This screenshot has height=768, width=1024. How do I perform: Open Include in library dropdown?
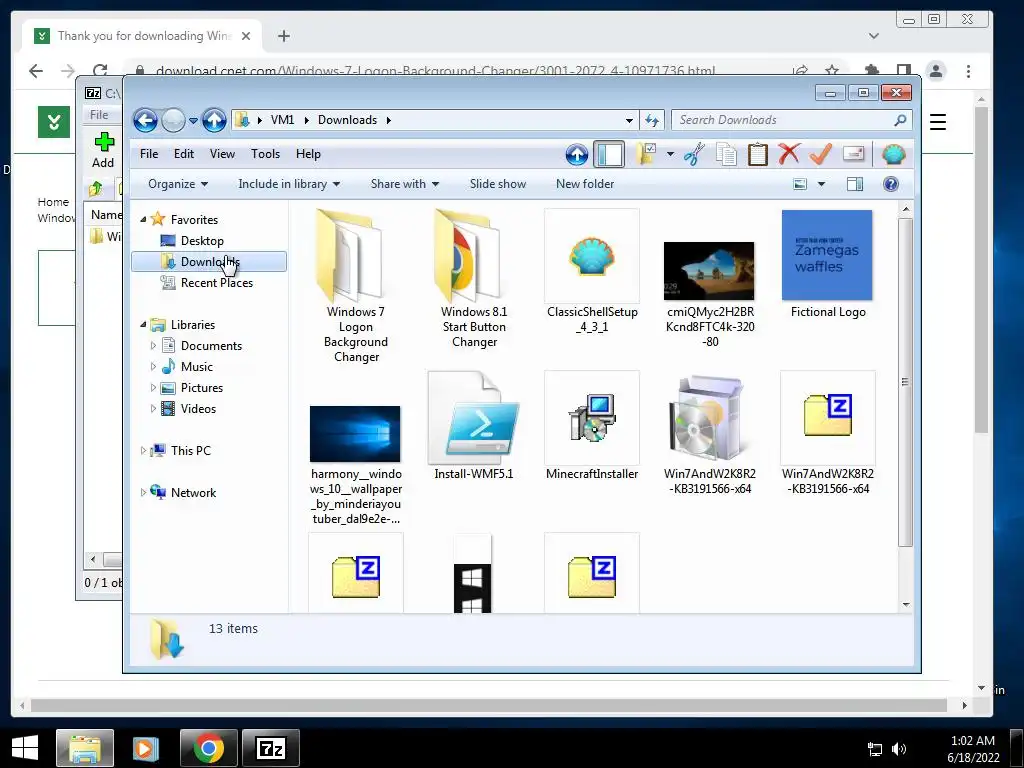[289, 184]
